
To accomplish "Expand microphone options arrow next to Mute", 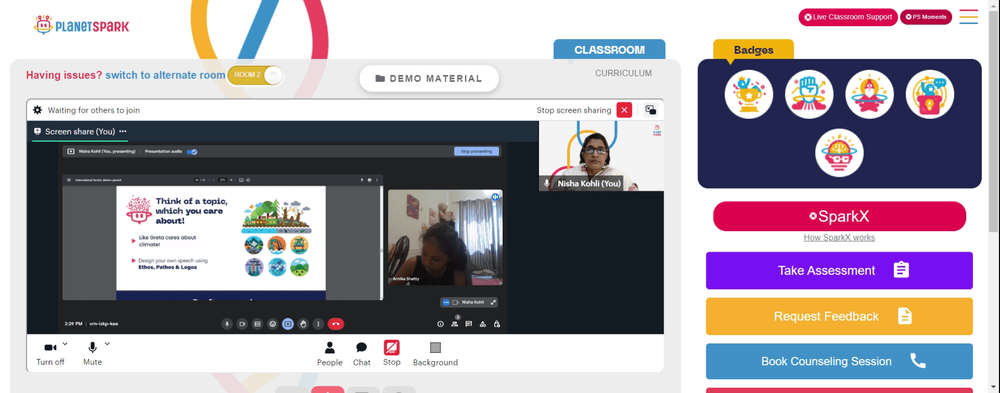I will 107,344.
